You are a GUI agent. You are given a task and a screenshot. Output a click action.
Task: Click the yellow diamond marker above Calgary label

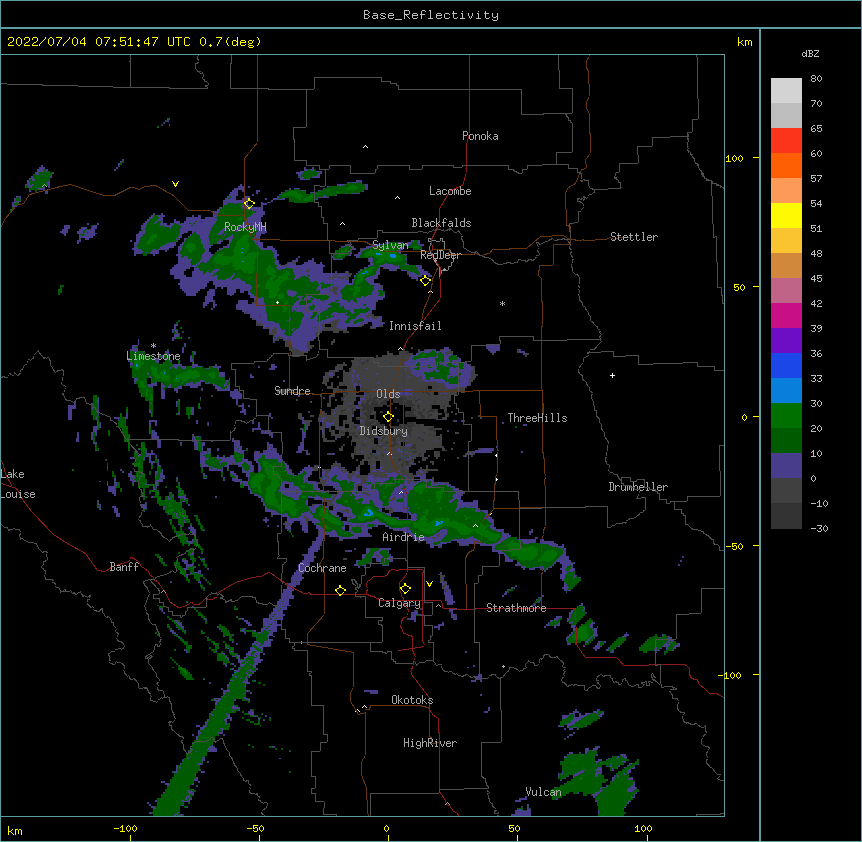point(405,589)
